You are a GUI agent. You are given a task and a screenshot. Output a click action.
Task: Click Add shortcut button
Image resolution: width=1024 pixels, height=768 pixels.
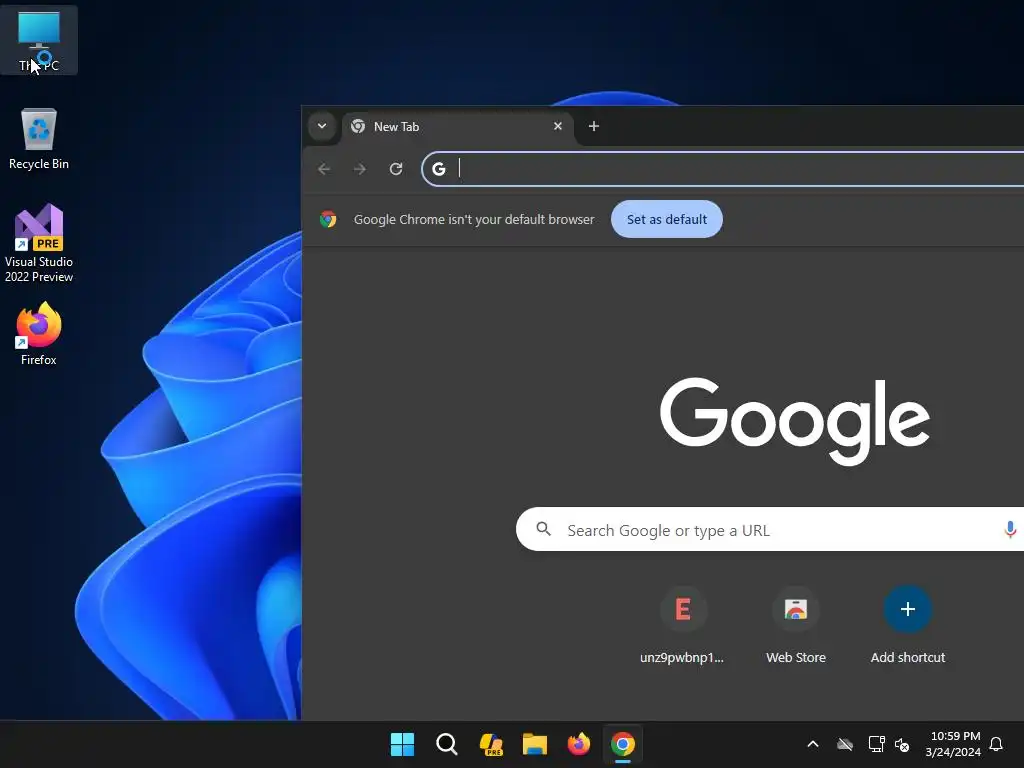[908, 625]
